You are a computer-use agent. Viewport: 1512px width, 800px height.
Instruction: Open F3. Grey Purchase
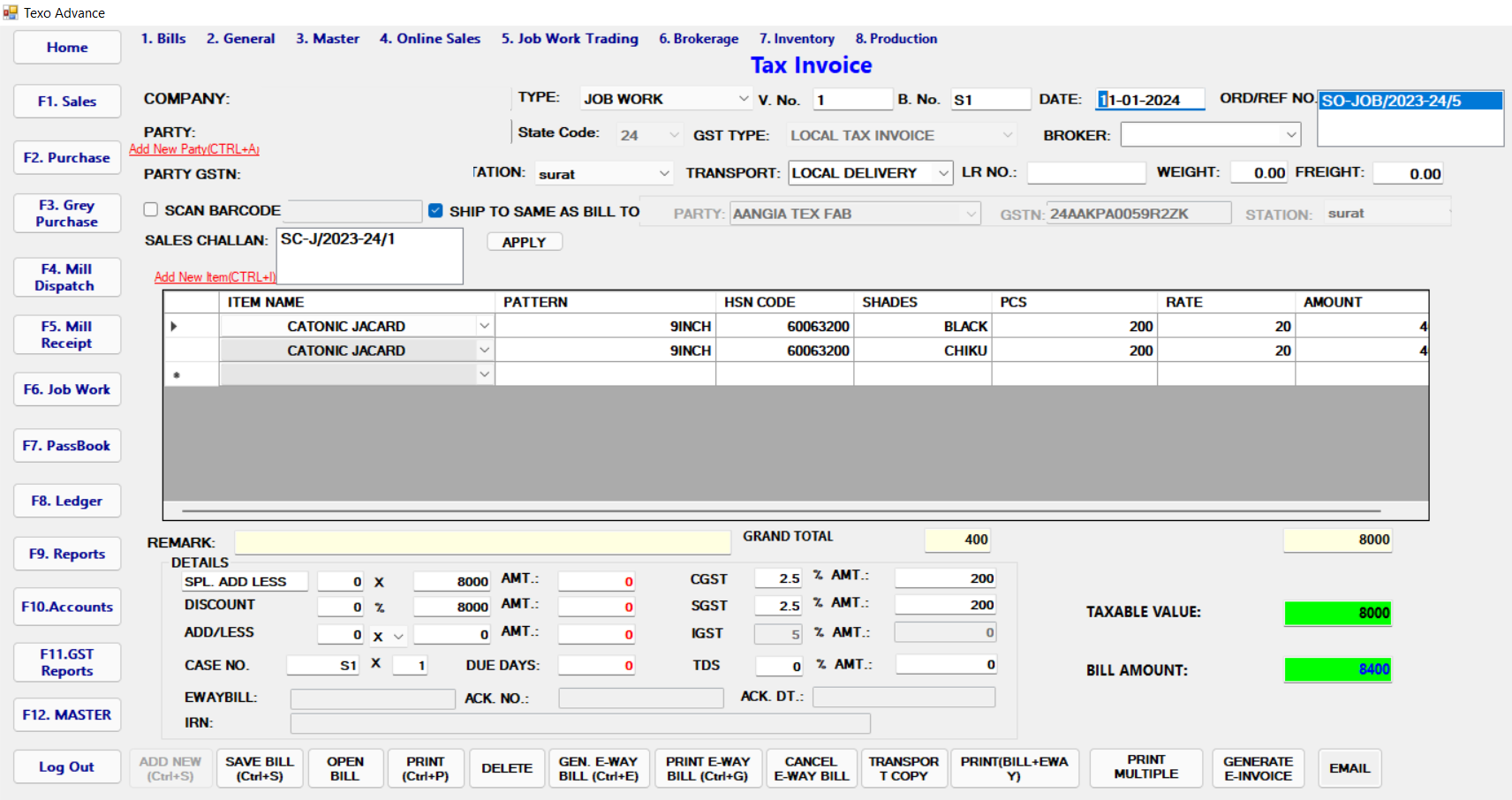coord(67,214)
